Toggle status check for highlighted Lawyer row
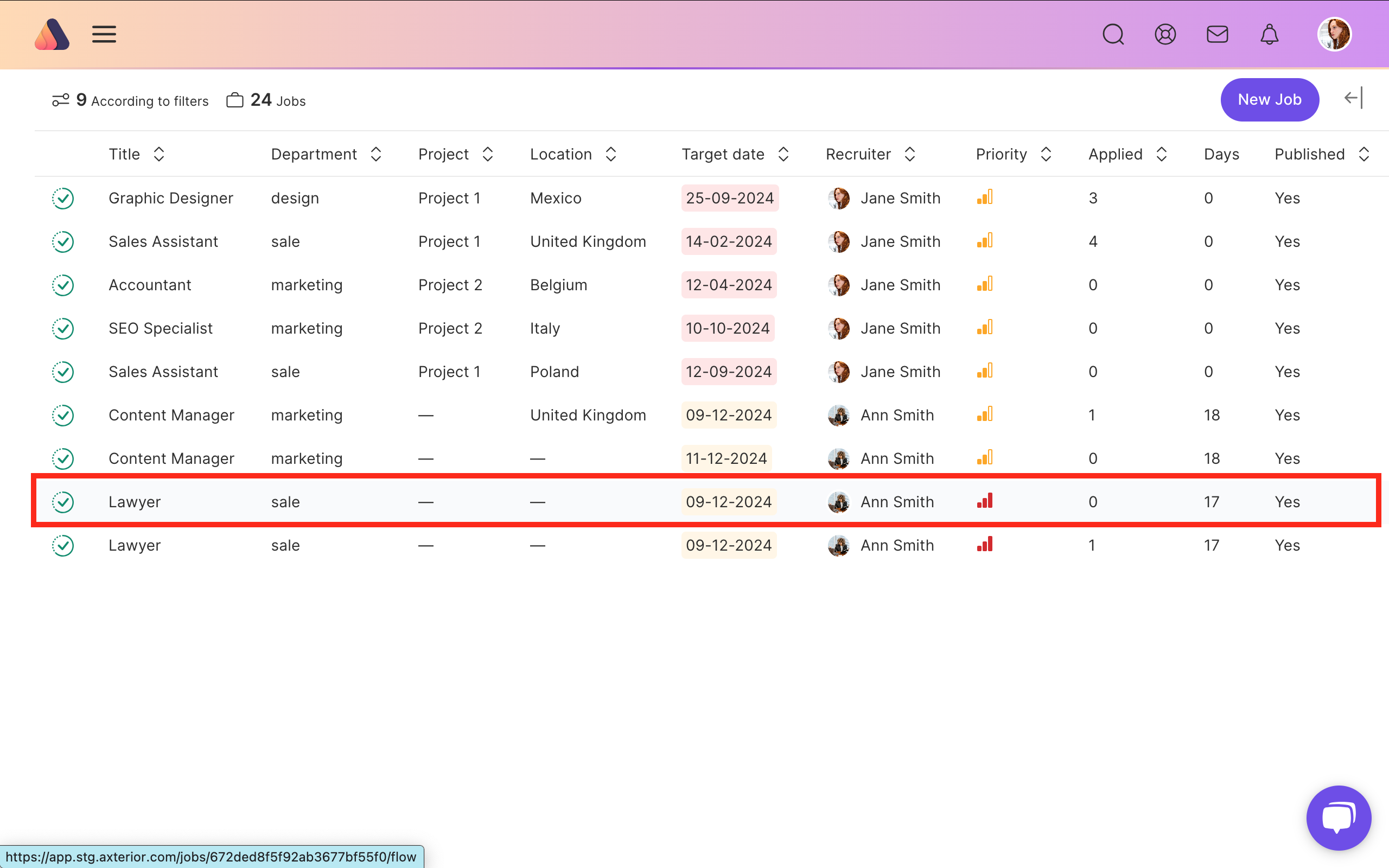Image resolution: width=1389 pixels, height=868 pixels. coord(63,502)
